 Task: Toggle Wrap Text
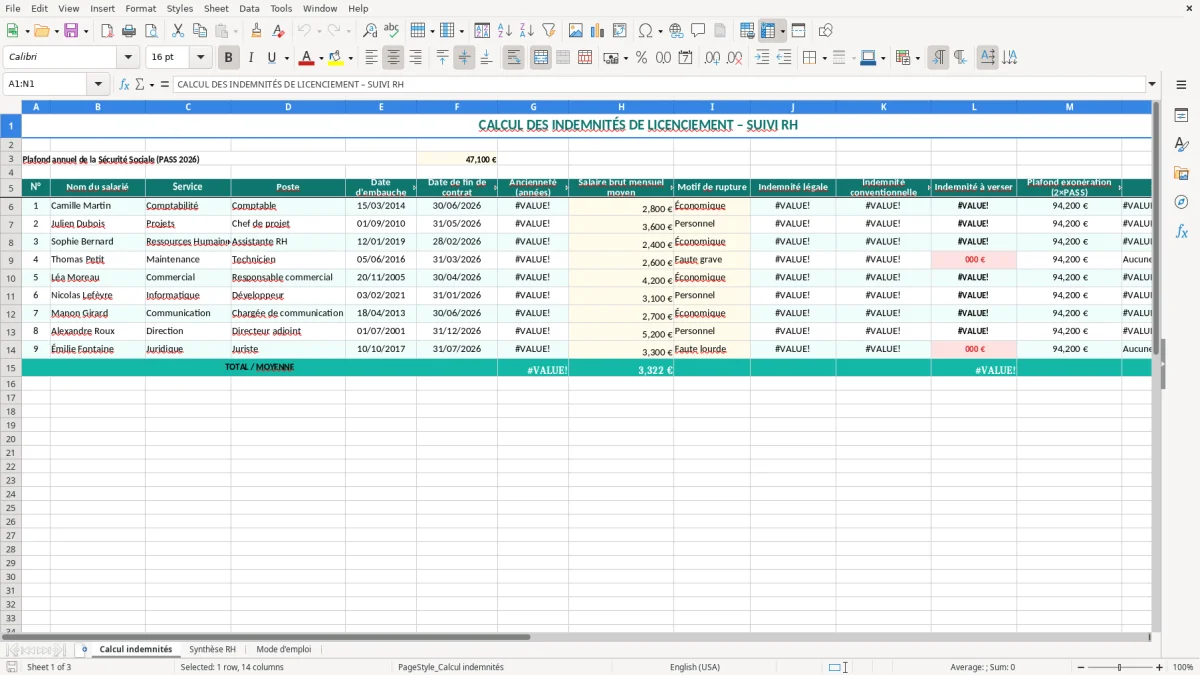(514, 58)
